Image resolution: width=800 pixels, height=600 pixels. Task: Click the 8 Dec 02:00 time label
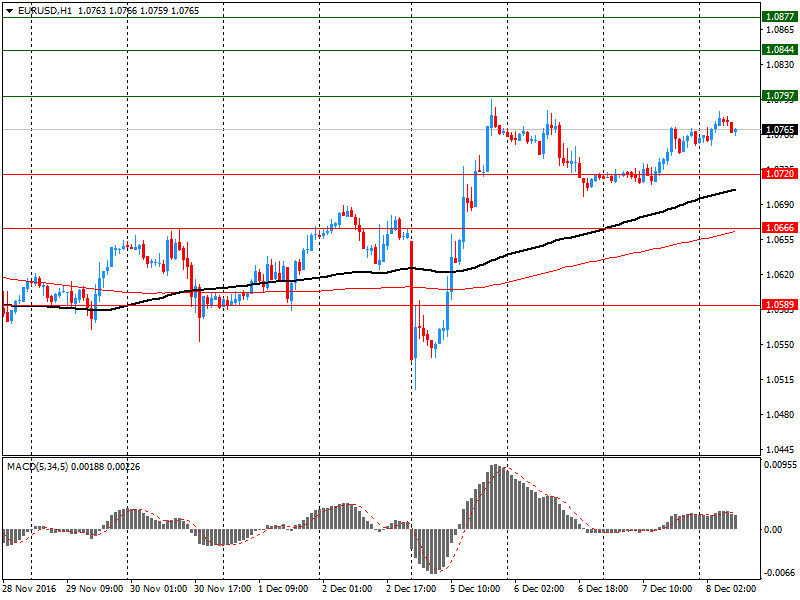tap(731, 588)
